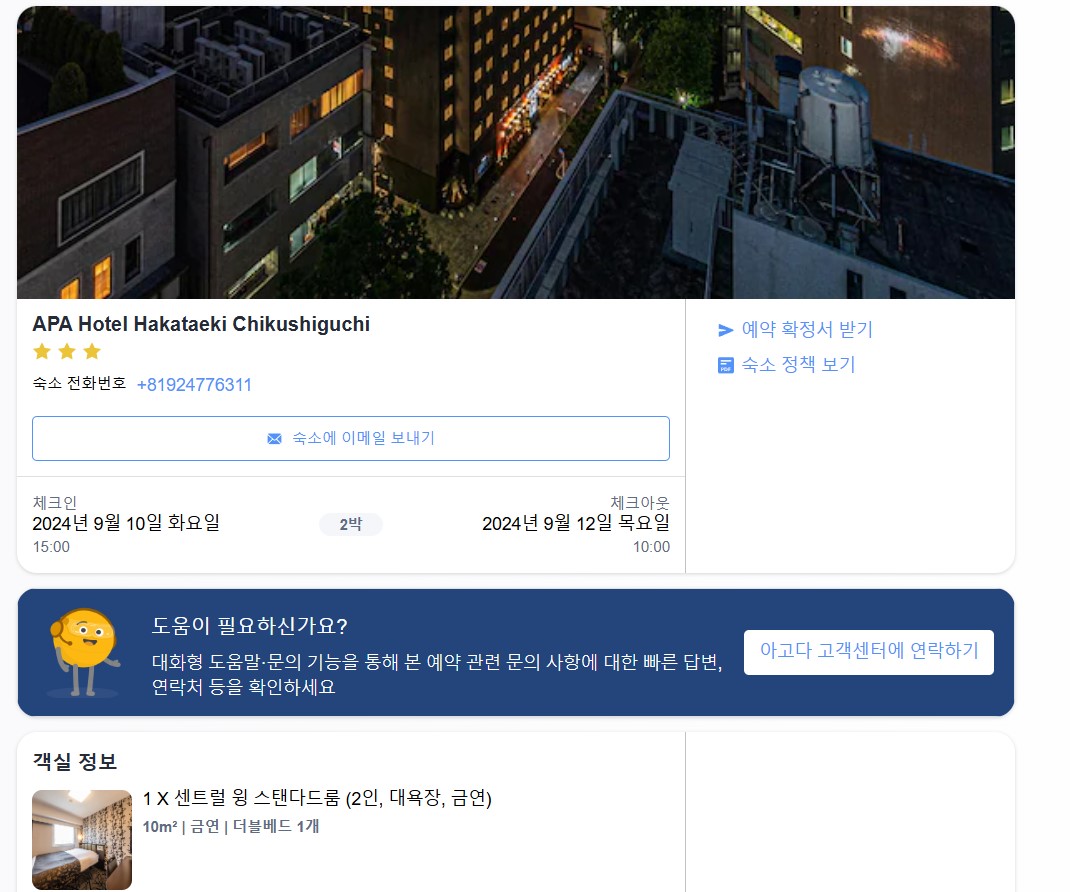Open the 예약 확정서 받기 link
The width and height of the screenshot is (1070, 892).
pos(807,330)
